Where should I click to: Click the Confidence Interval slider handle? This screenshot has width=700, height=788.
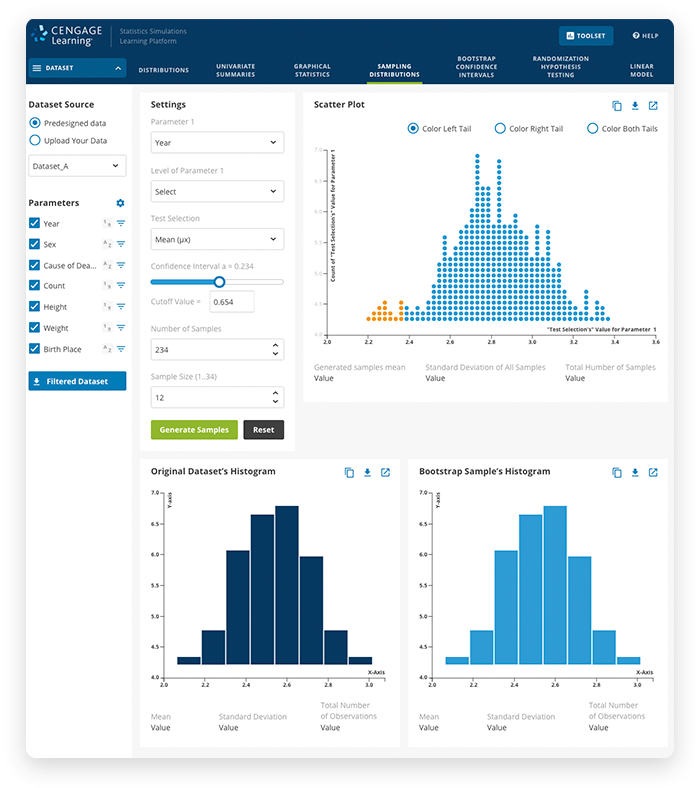220,282
